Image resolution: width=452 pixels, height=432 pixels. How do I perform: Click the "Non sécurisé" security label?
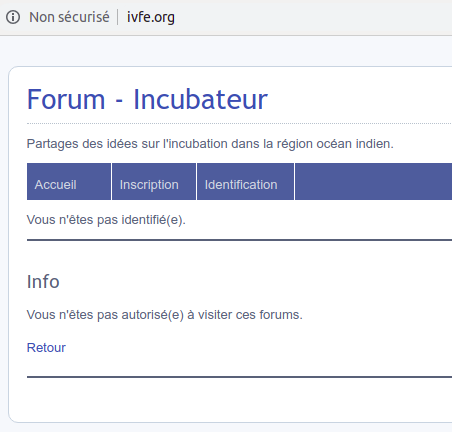69,17
